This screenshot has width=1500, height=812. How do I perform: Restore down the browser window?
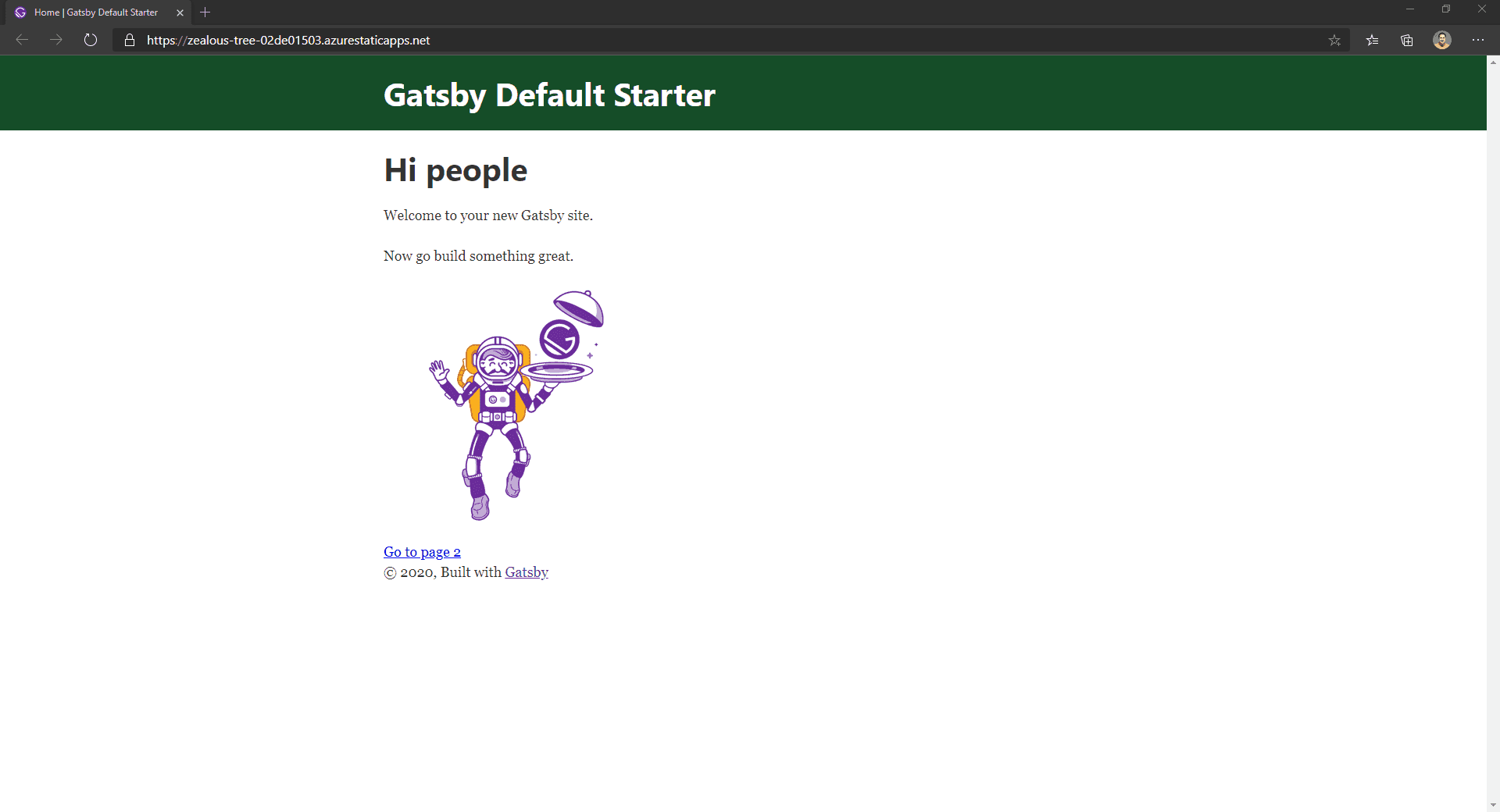click(x=1446, y=9)
